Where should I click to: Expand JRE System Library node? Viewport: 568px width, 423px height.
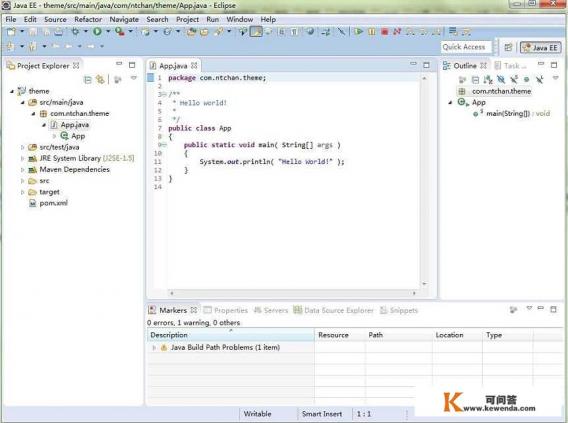coord(23,159)
